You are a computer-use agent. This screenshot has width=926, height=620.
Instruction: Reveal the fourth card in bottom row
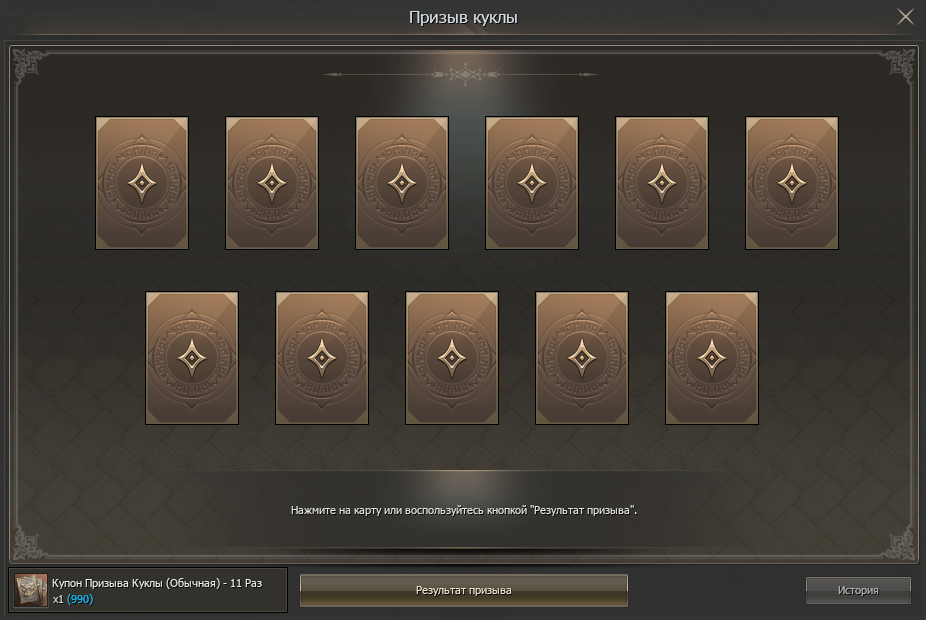582,358
